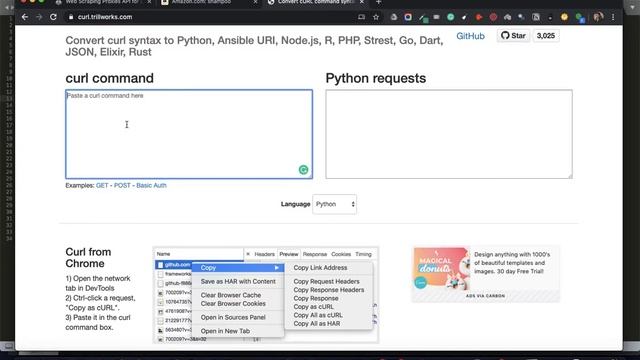The image size is (640, 360).
Task: Open the GET example link
Action: pyautogui.click(x=102, y=185)
